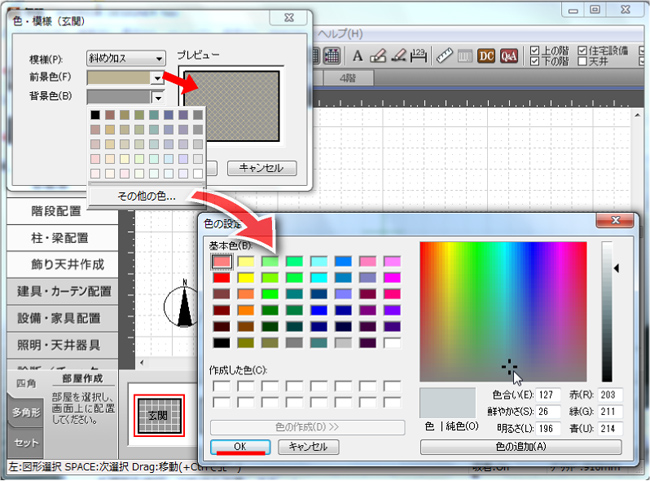The width and height of the screenshot is (650, 481).
Task: Pick the black swatch in the dropdown palette
Action: 95,115
